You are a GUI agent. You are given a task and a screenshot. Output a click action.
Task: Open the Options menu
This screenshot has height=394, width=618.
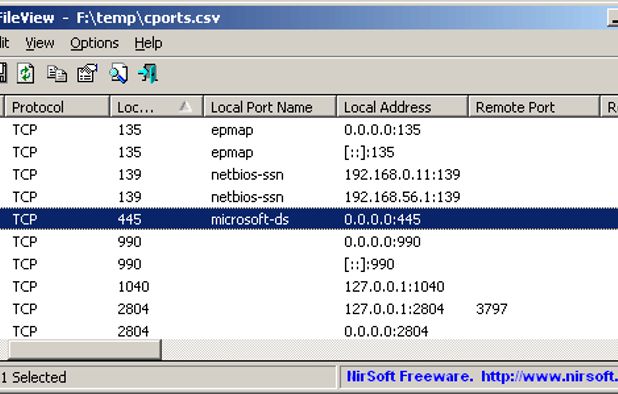(94, 43)
